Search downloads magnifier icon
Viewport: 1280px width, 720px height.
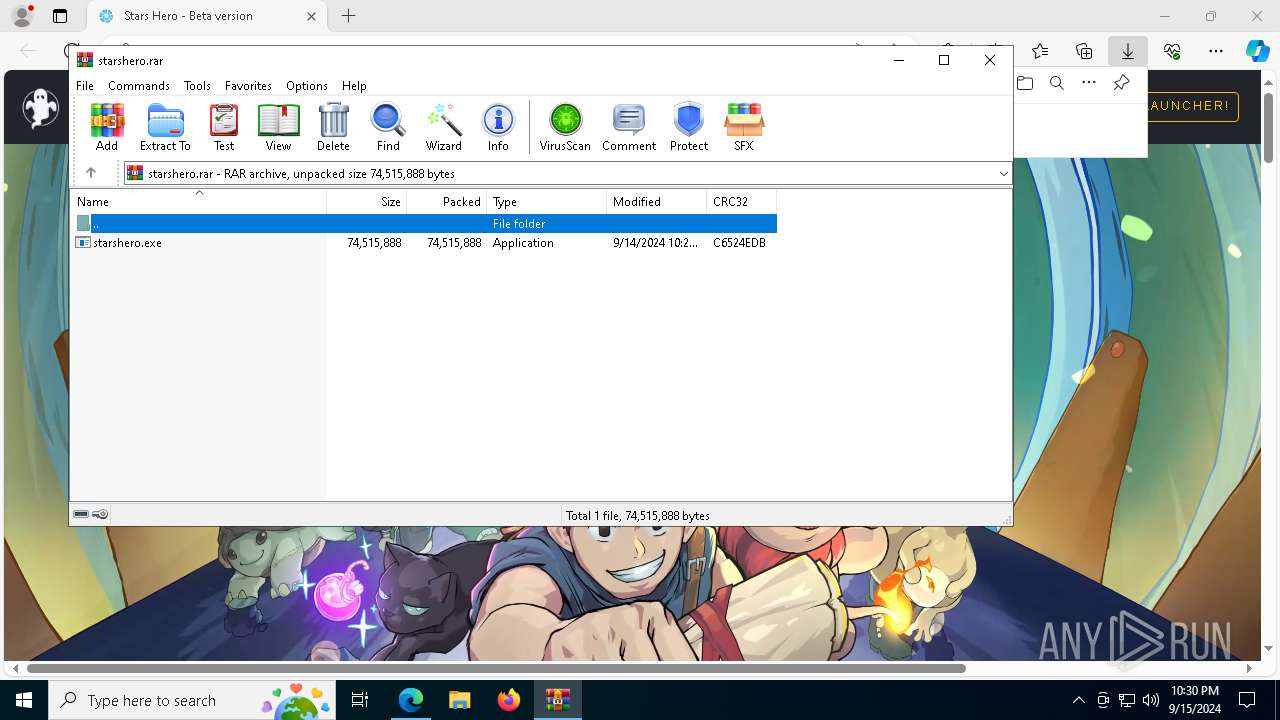point(1057,83)
